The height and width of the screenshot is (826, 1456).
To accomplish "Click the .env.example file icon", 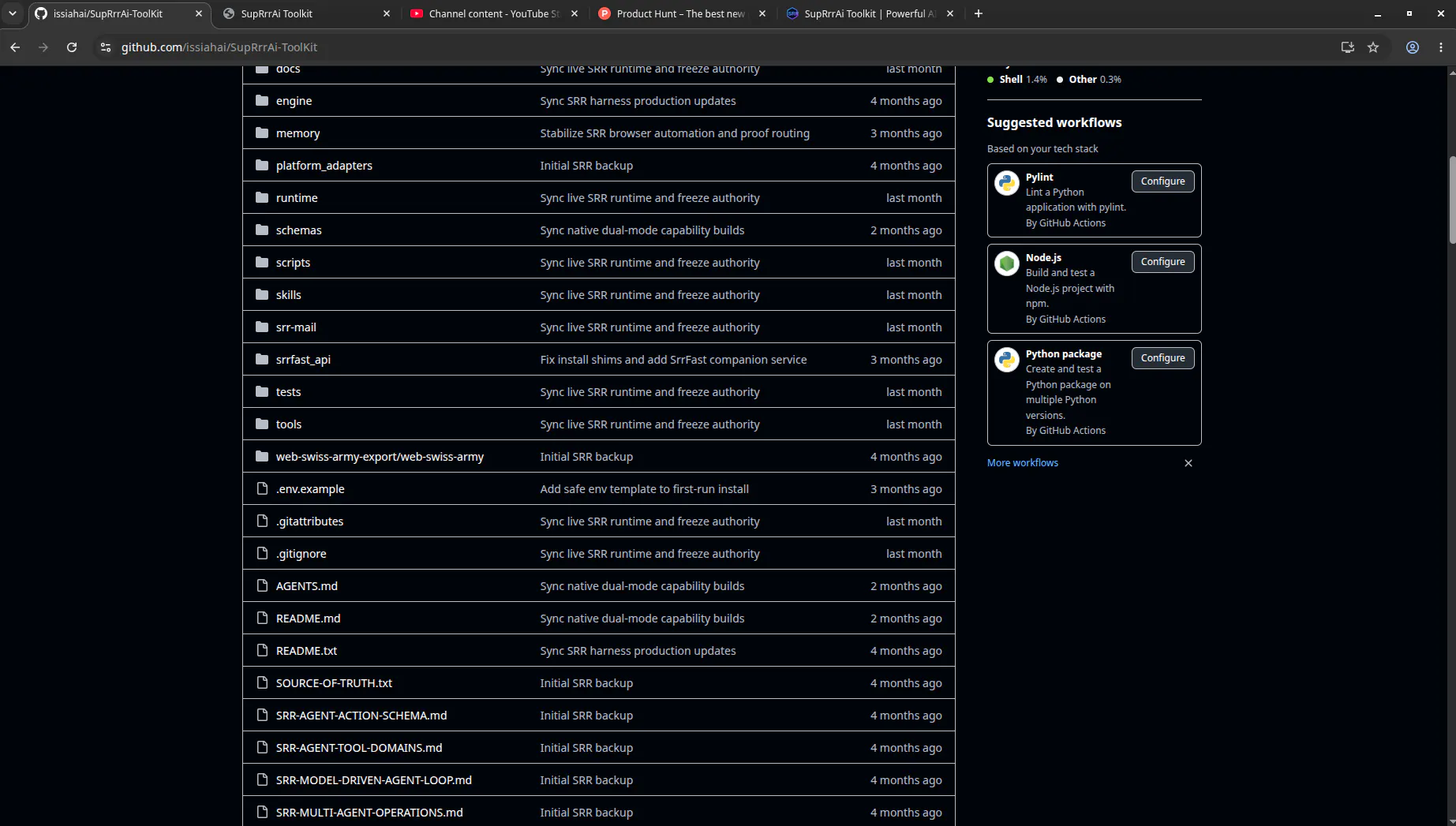I will (262, 489).
